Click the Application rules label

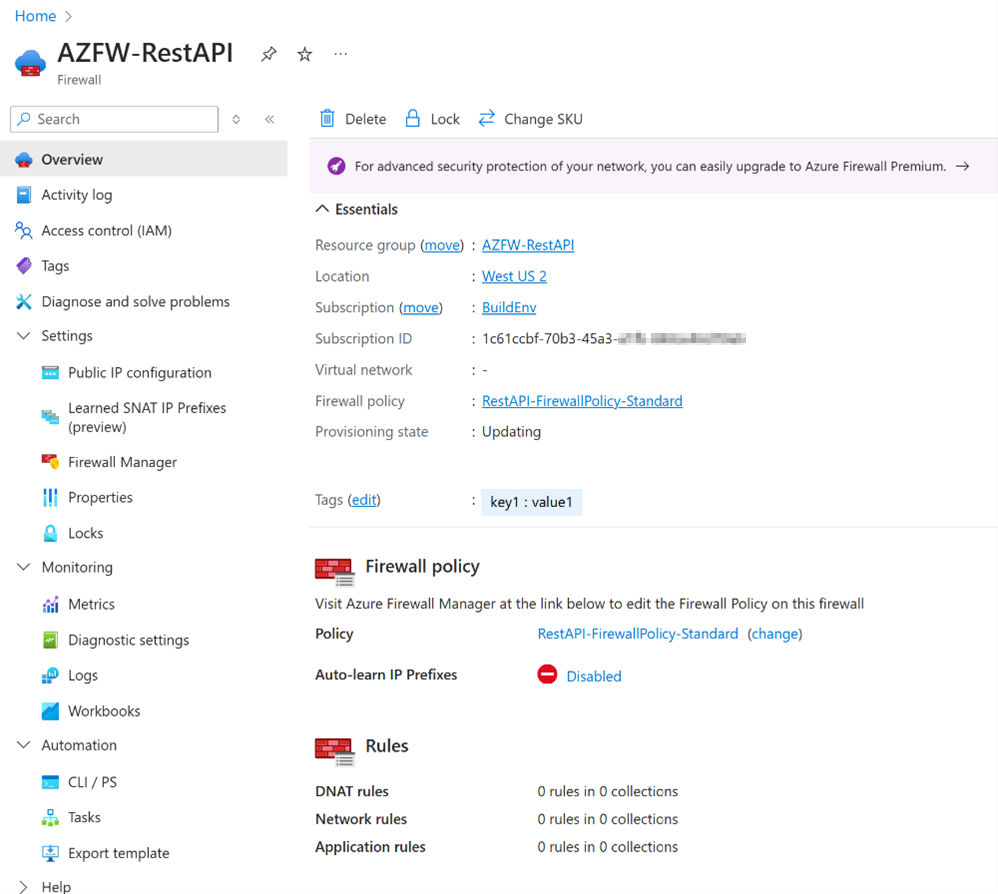pos(370,847)
